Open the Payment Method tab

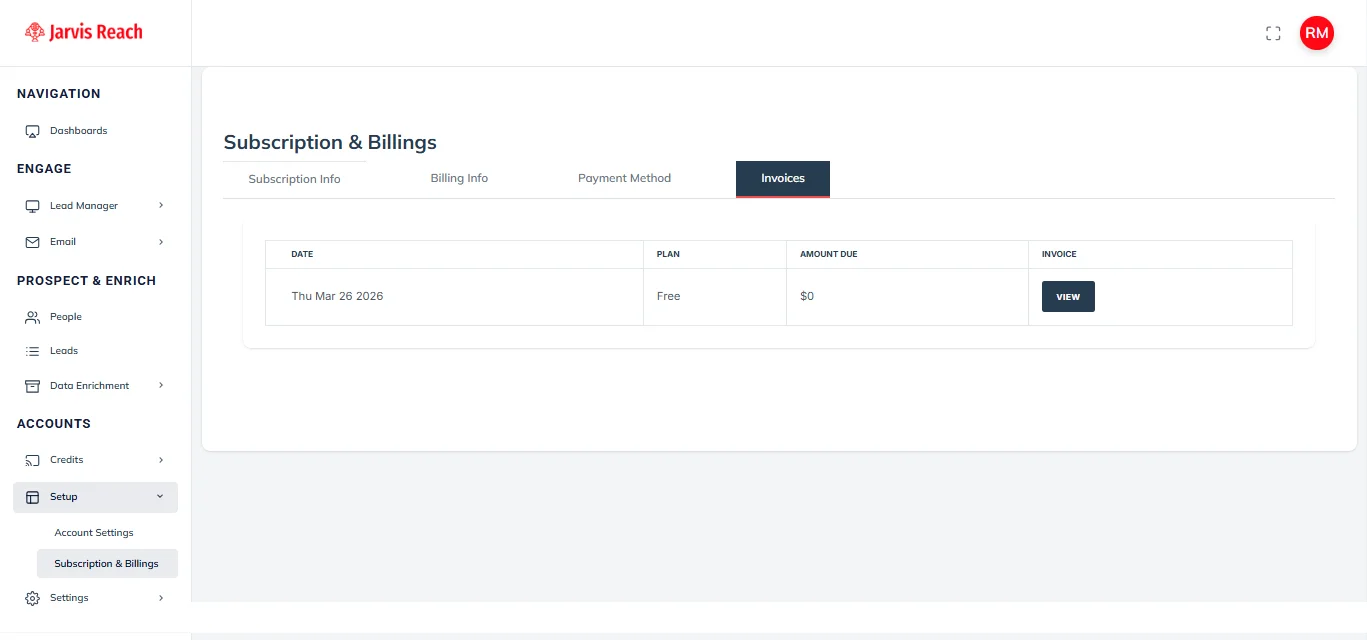pos(624,178)
